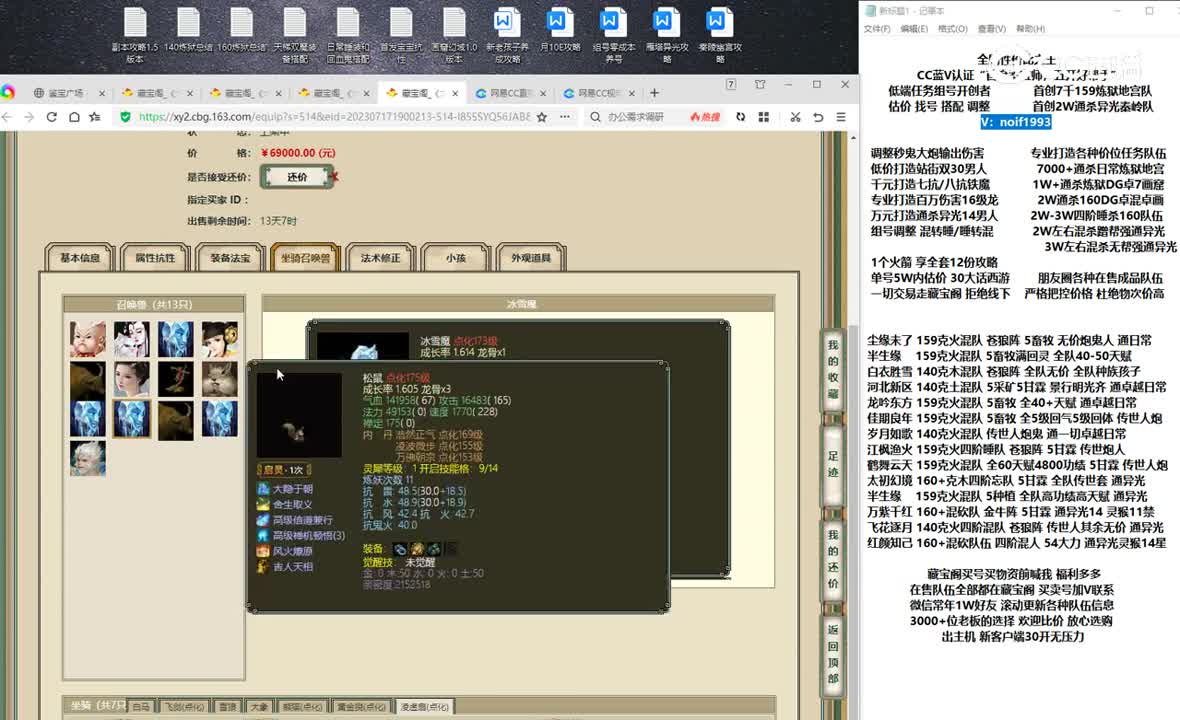Screen dimensions: 1180x720
Task: Open desktop file 副本攻略1.5版本
Action: coord(135,34)
